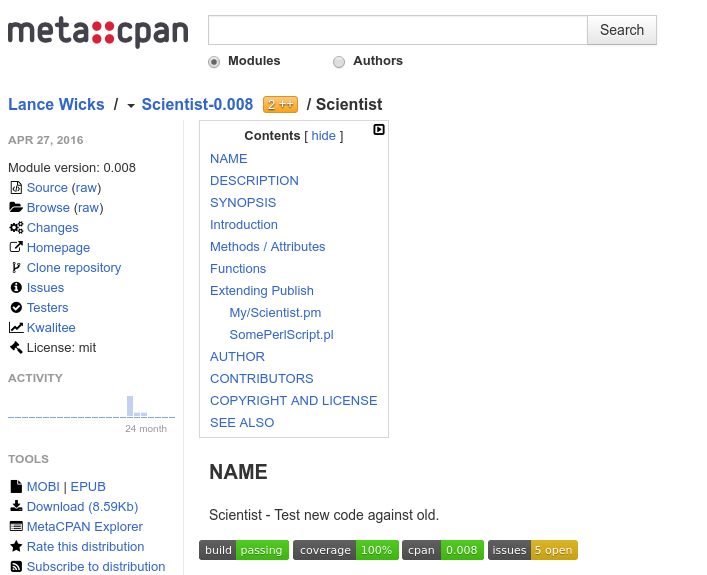Click the search input field
Image resolution: width=707 pixels, height=575 pixels.
pos(398,30)
